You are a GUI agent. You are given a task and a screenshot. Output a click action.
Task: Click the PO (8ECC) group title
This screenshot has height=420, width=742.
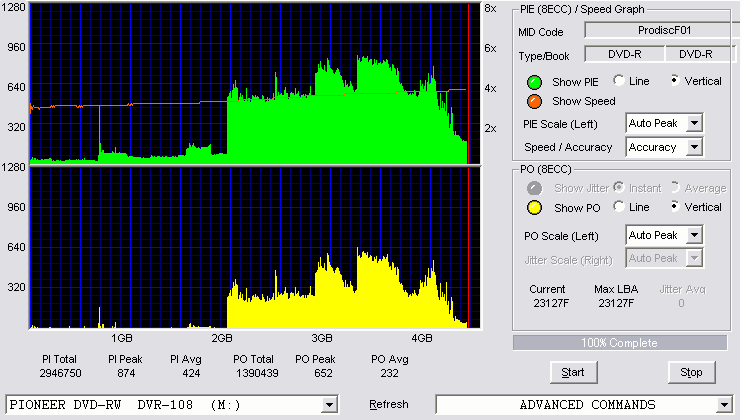click(546, 169)
